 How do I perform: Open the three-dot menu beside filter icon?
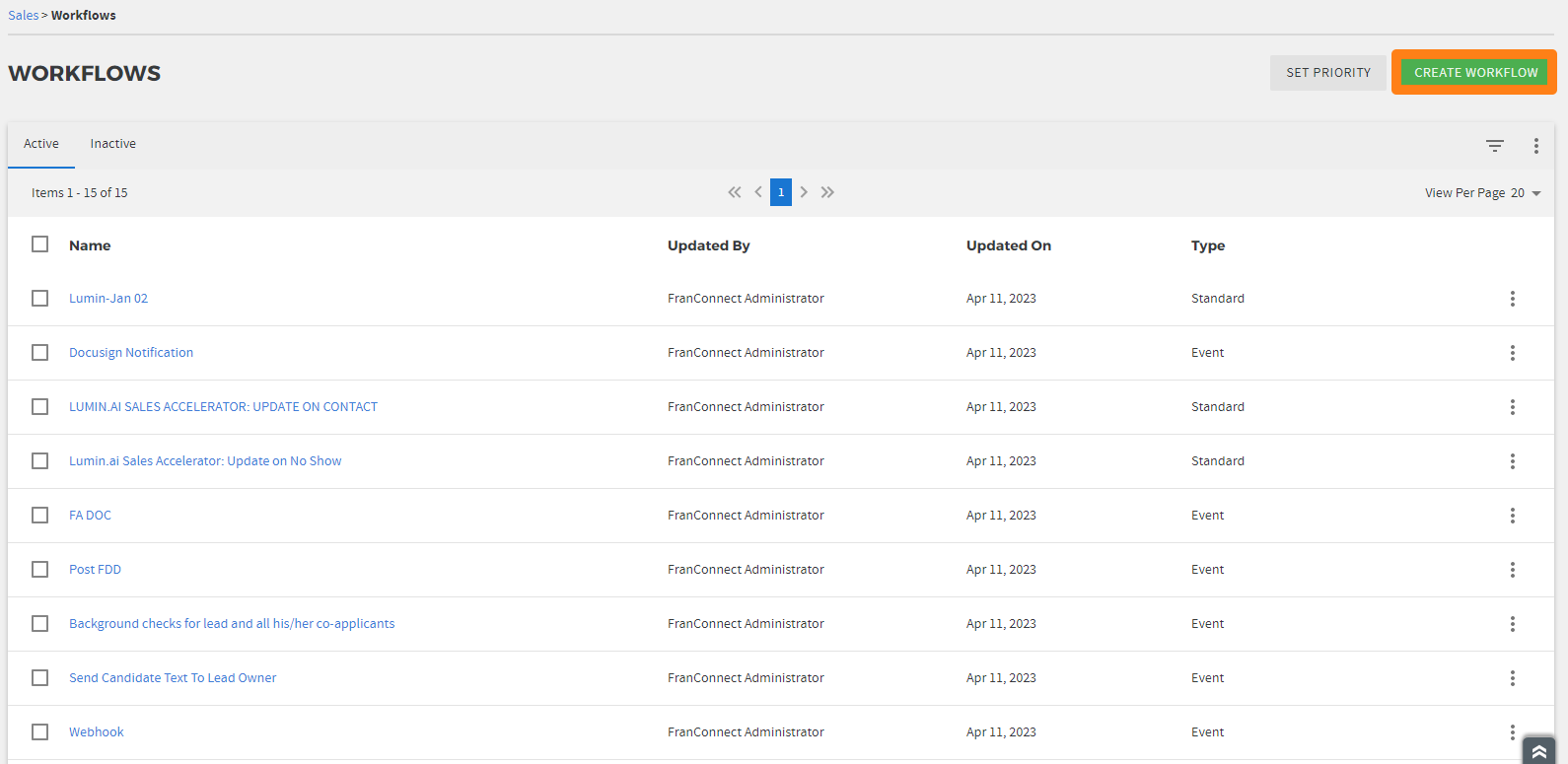[x=1535, y=145]
